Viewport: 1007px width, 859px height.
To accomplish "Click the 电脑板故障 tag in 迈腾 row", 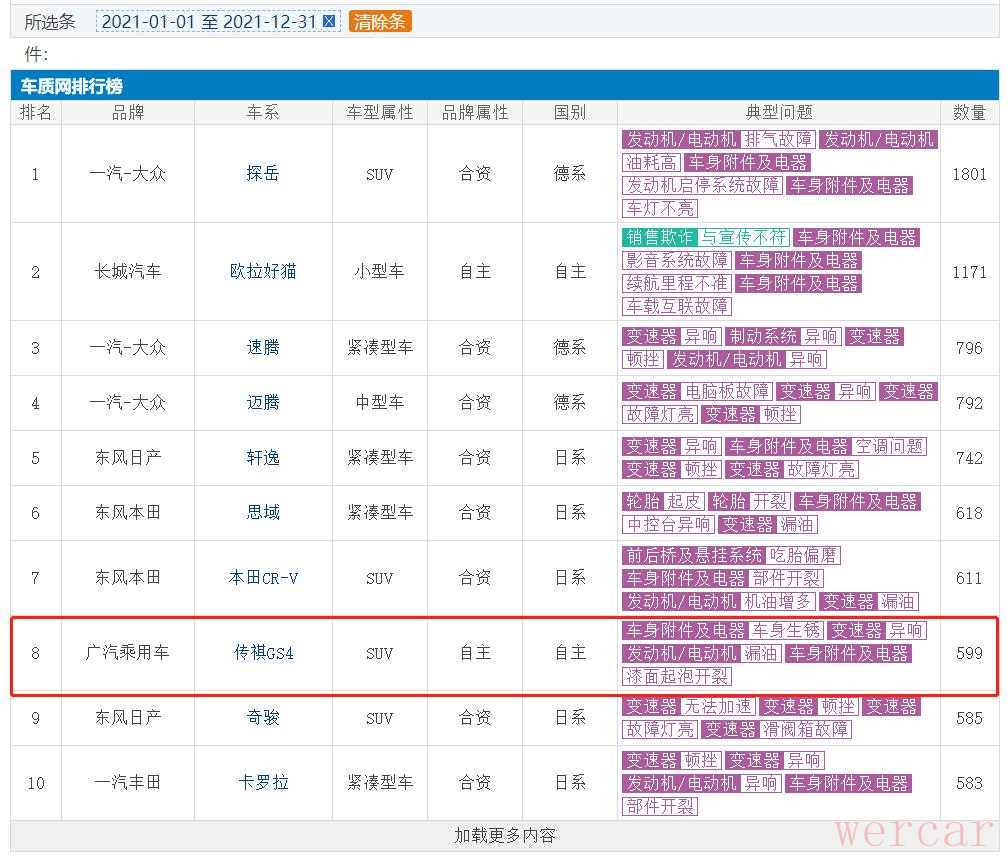I will pos(726,392).
